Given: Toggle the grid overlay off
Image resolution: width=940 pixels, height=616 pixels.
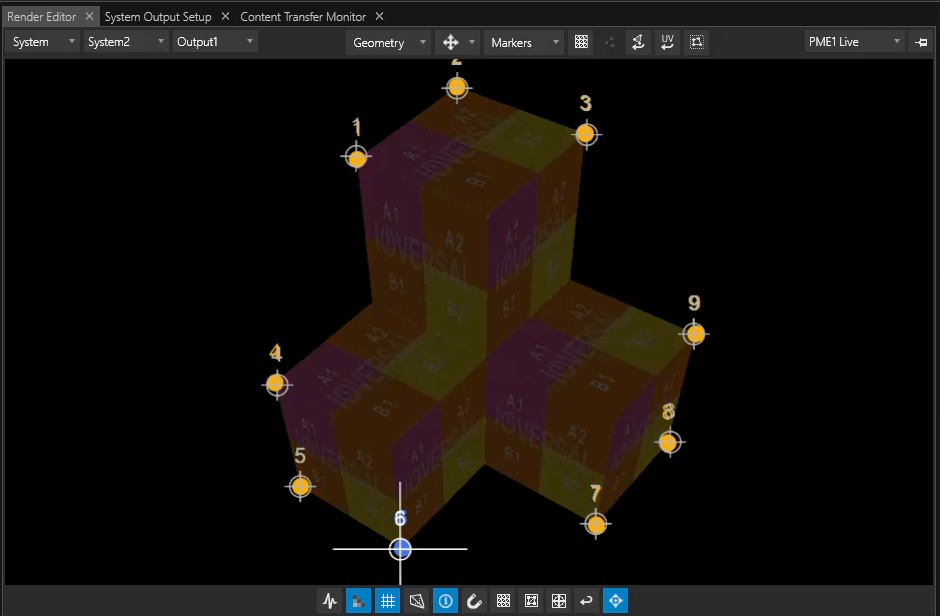Looking at the screenshot, I should (386, 600).
